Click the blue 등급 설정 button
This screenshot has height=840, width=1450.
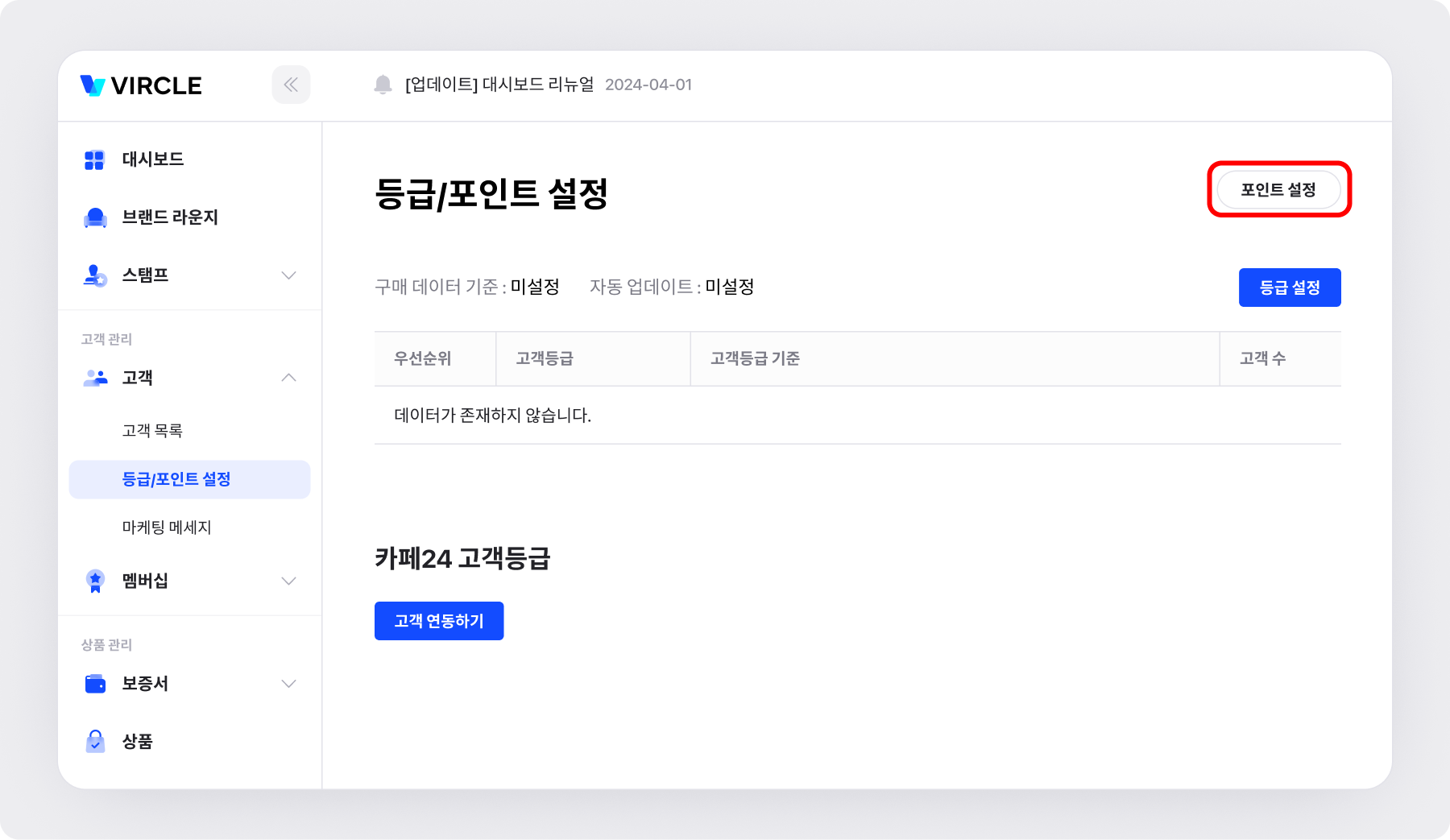coord(1289,288)
